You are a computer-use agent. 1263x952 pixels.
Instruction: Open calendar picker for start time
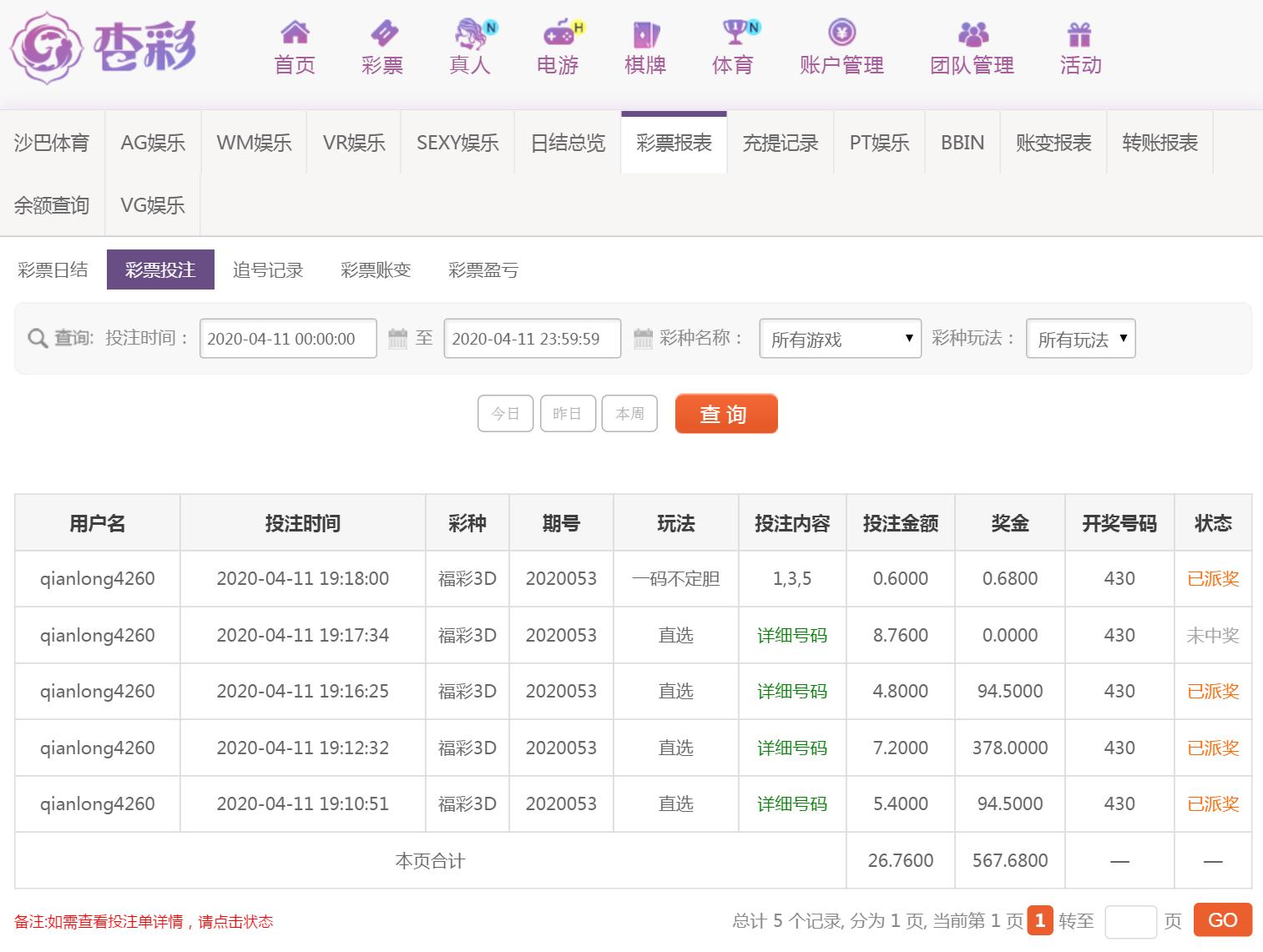[398, 338]
